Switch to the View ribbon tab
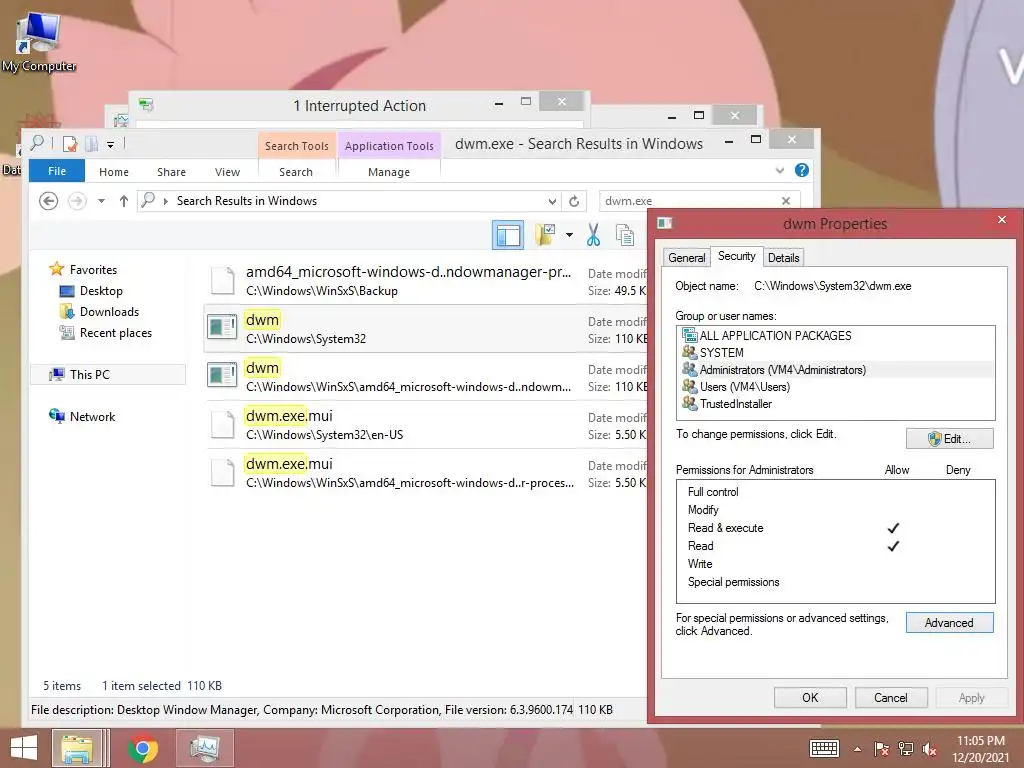This screenshot has width=1024, height=768. click(x=227, y=172)
